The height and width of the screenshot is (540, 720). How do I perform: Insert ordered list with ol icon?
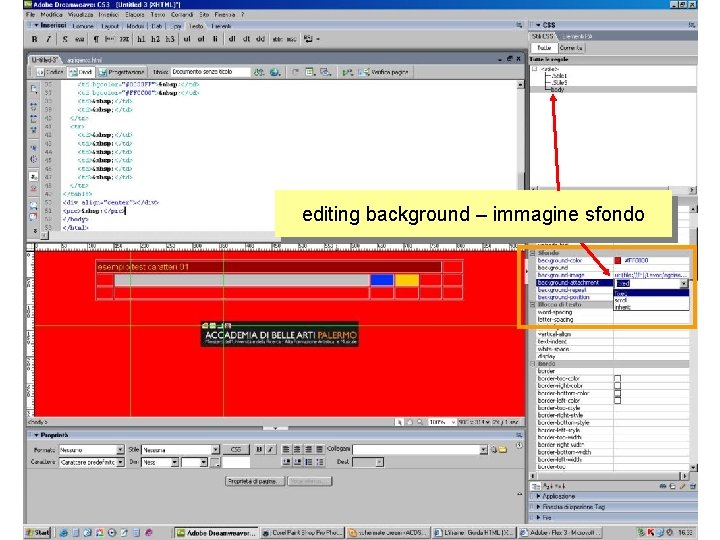tap(201, 39)
